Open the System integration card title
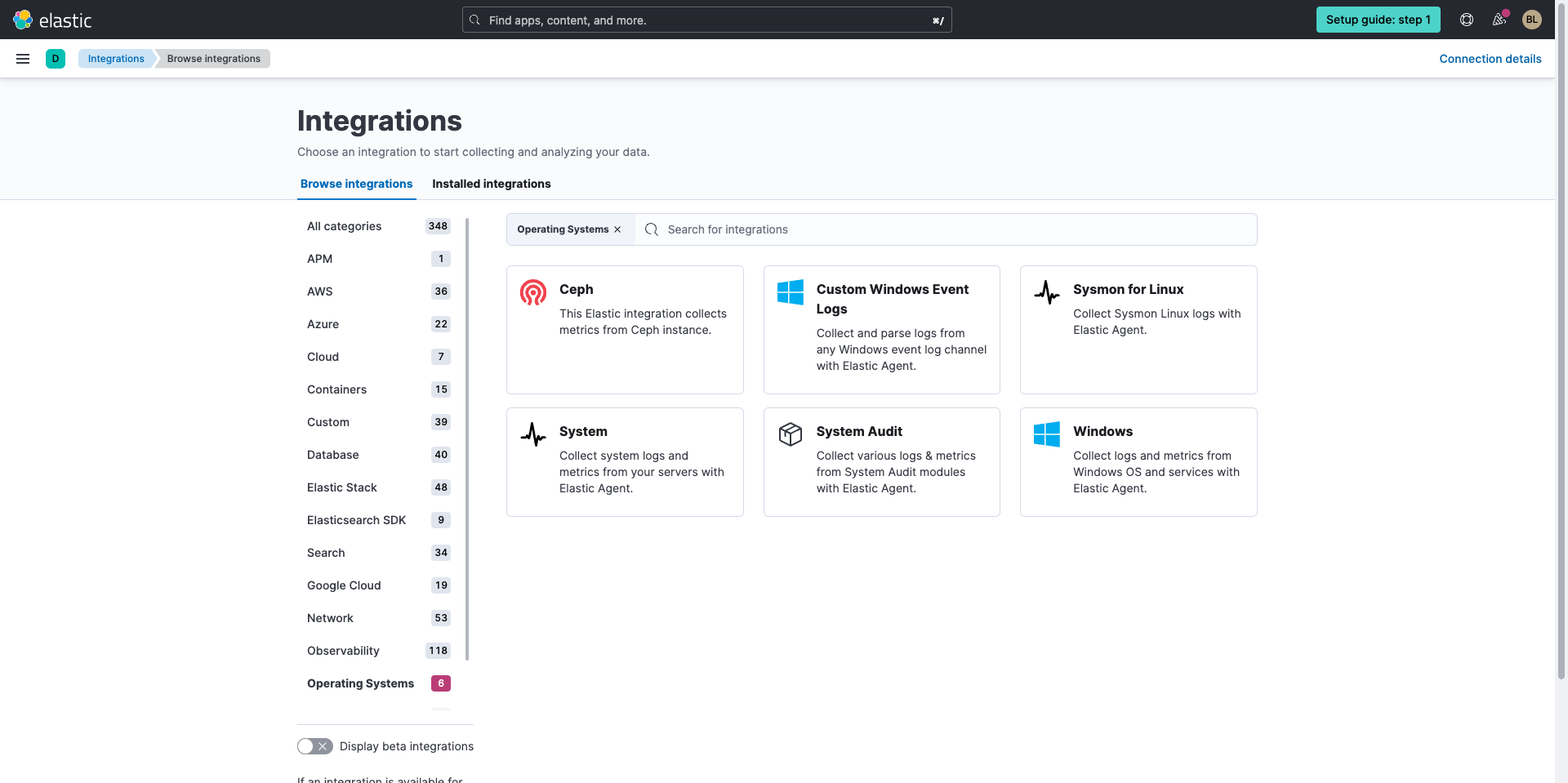 point(583,431)
